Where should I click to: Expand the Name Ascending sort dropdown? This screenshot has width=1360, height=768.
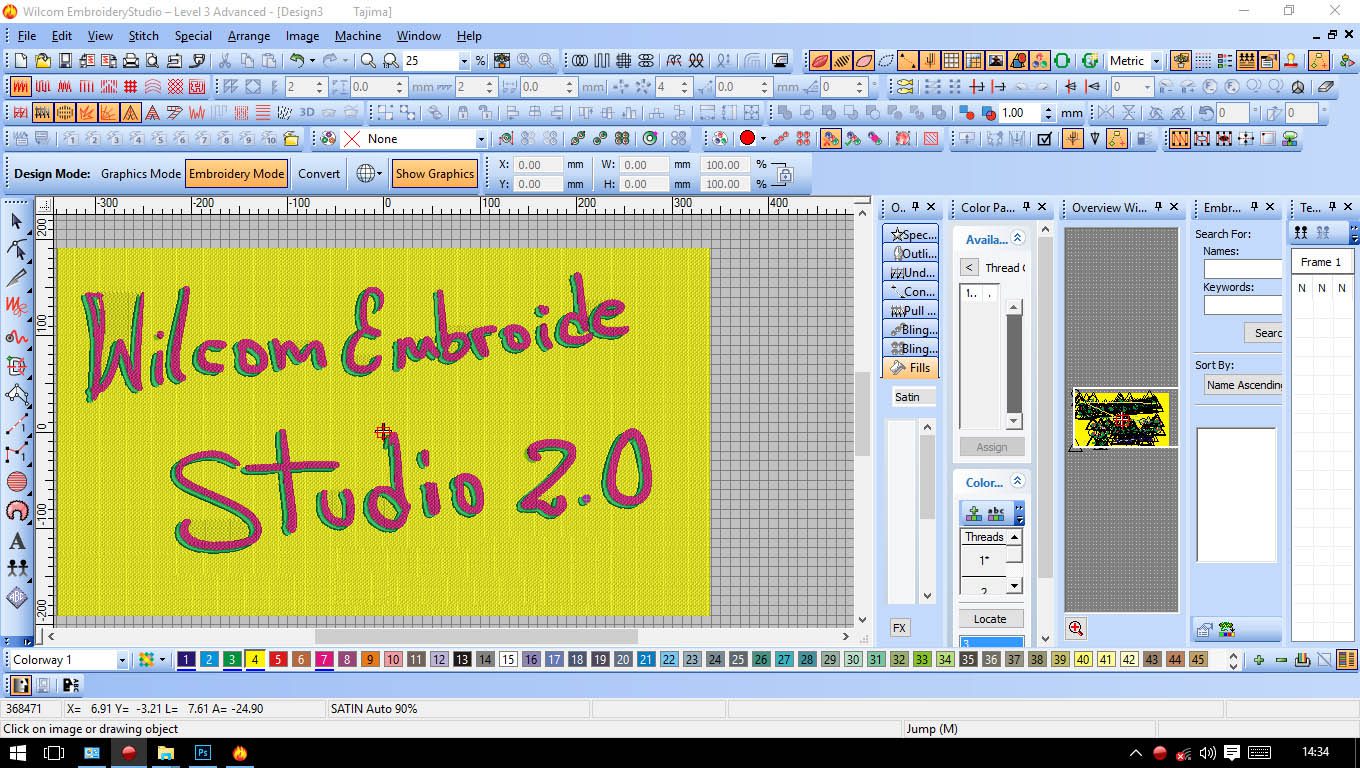(x=1243, y=385)
